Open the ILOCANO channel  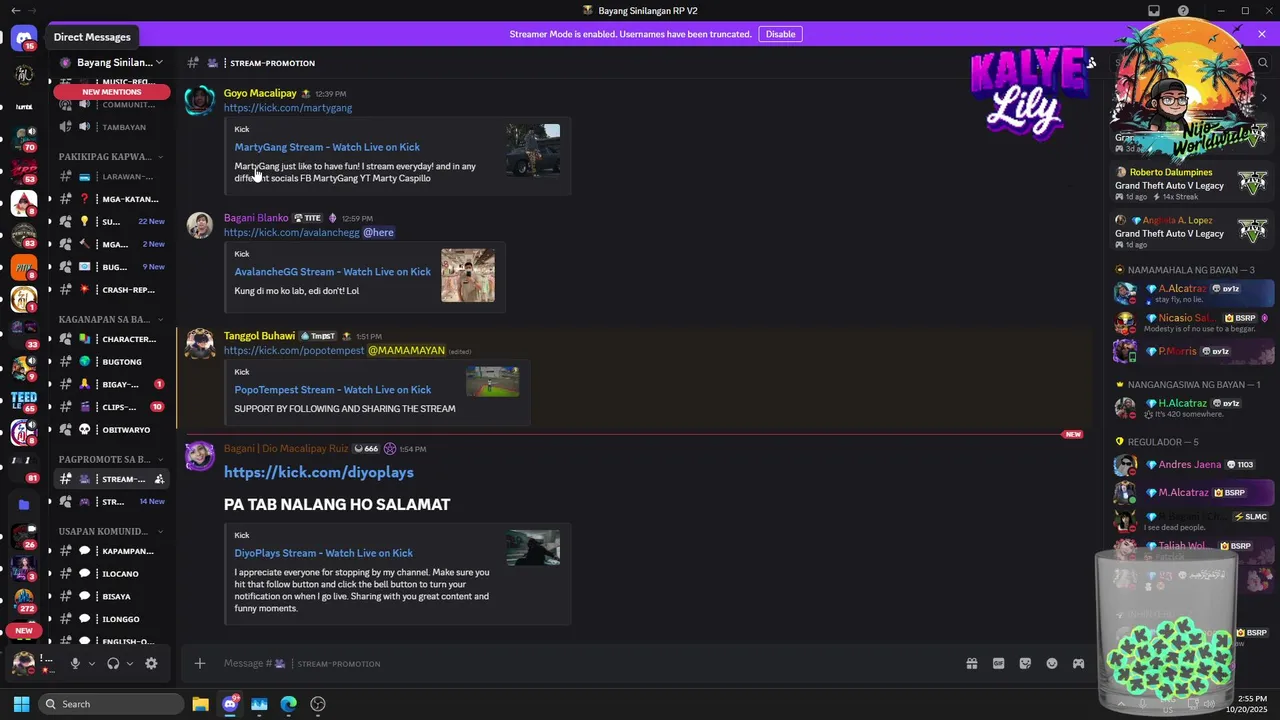[x=111, y=574]
